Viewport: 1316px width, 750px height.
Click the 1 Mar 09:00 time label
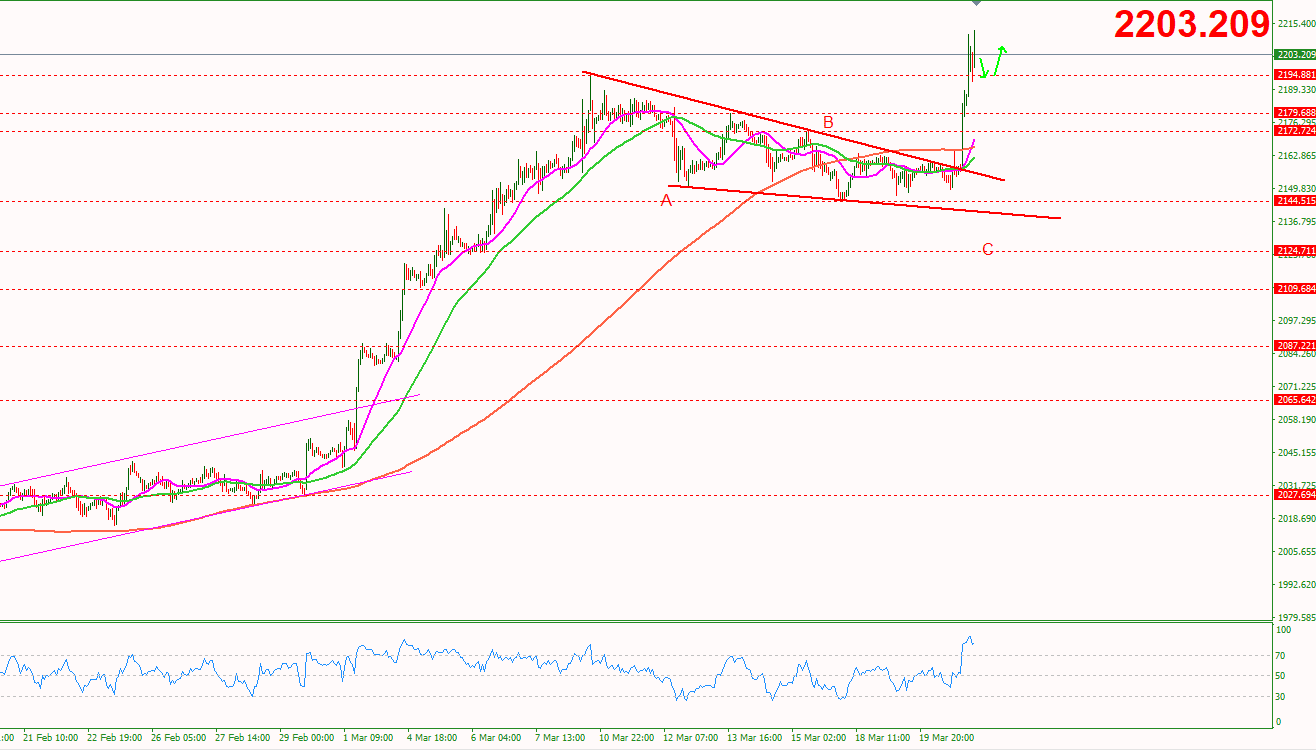(368, 738)
